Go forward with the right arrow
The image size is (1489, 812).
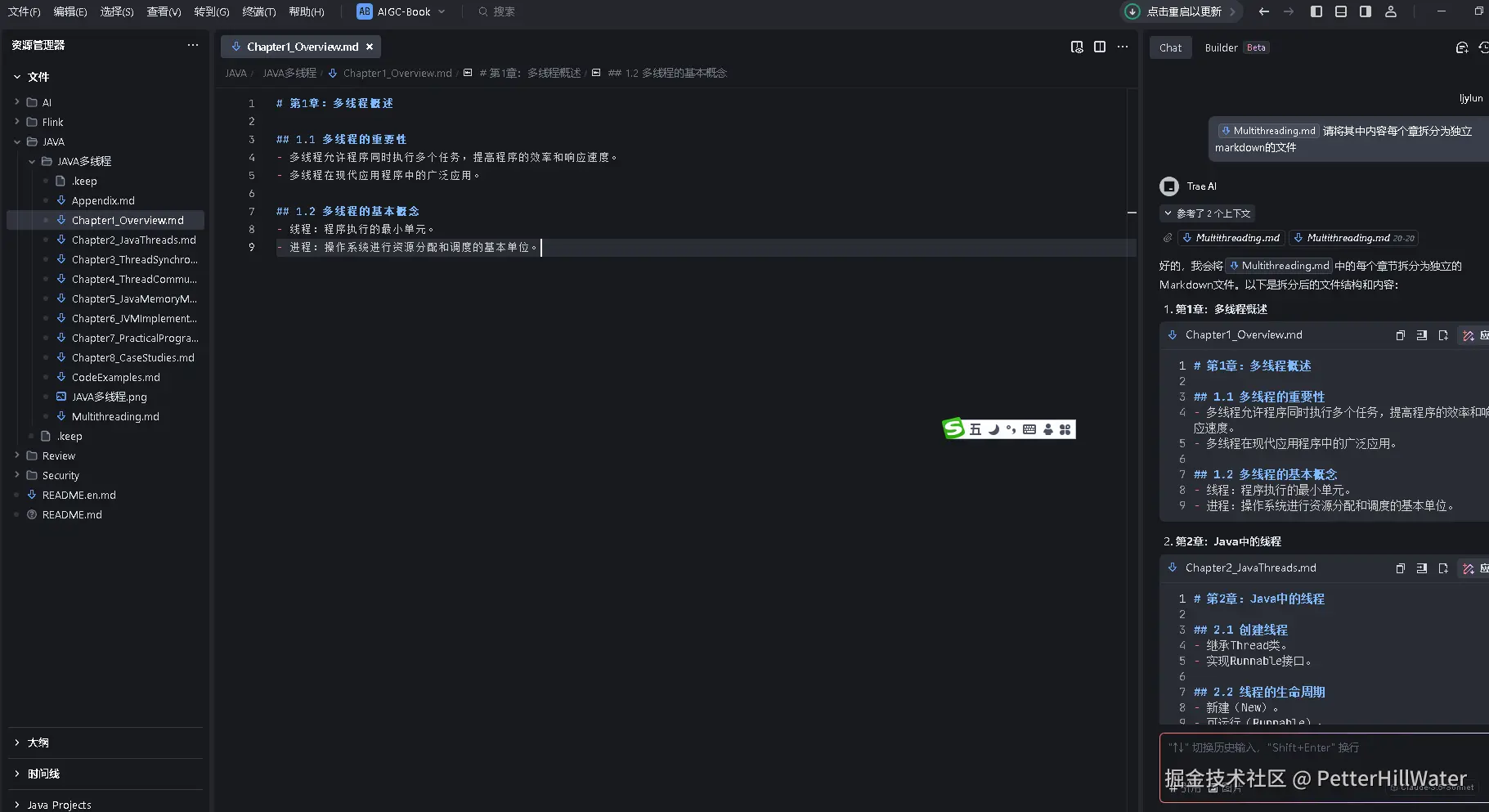point(1289,11)
